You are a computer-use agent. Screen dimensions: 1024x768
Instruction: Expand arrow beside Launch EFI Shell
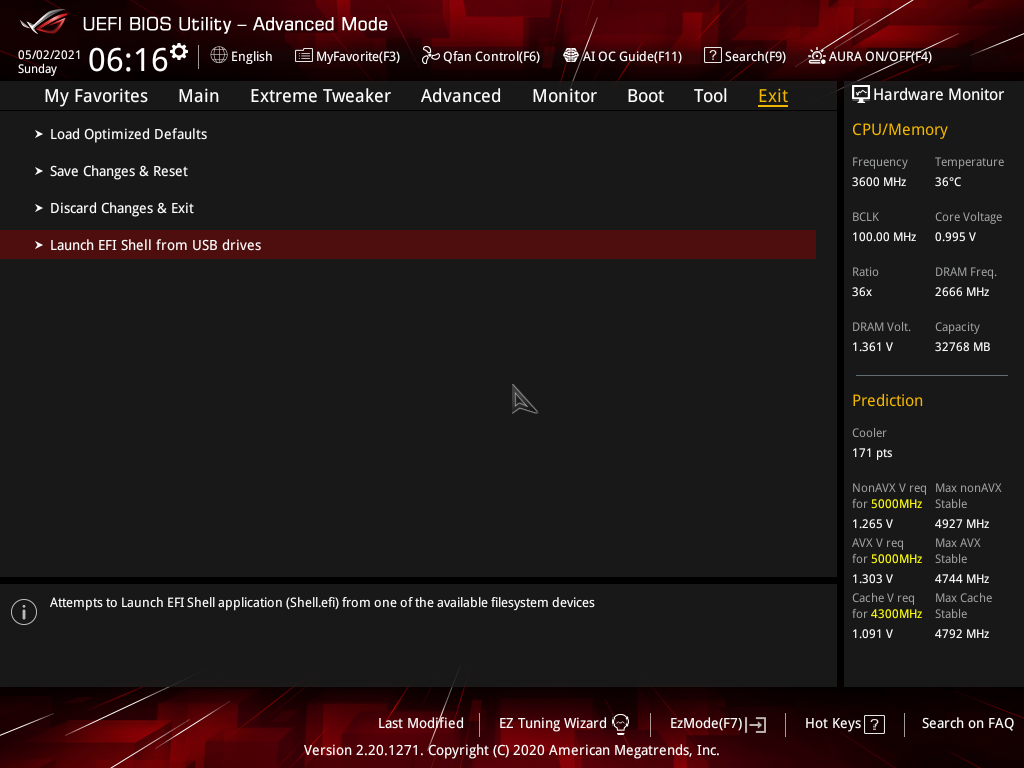39,245
